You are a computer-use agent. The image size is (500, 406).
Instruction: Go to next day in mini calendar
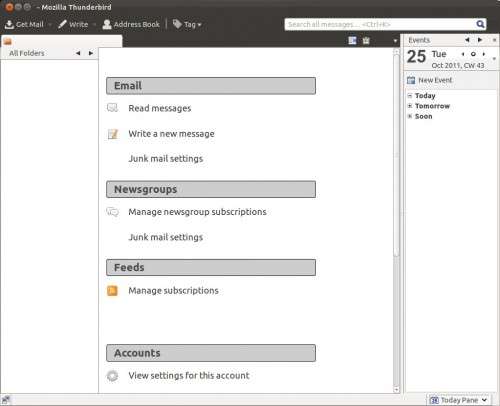[484, 54]
